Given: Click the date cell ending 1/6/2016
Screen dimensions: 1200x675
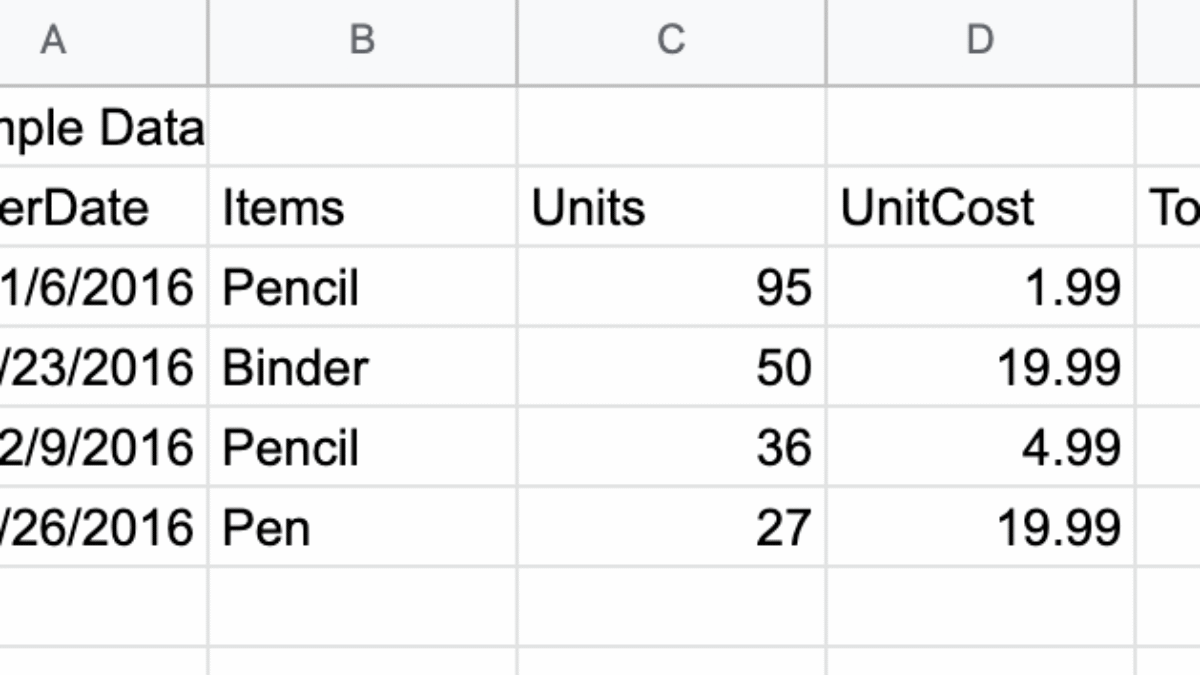Looking at the screenshot, I should (102, 288).
